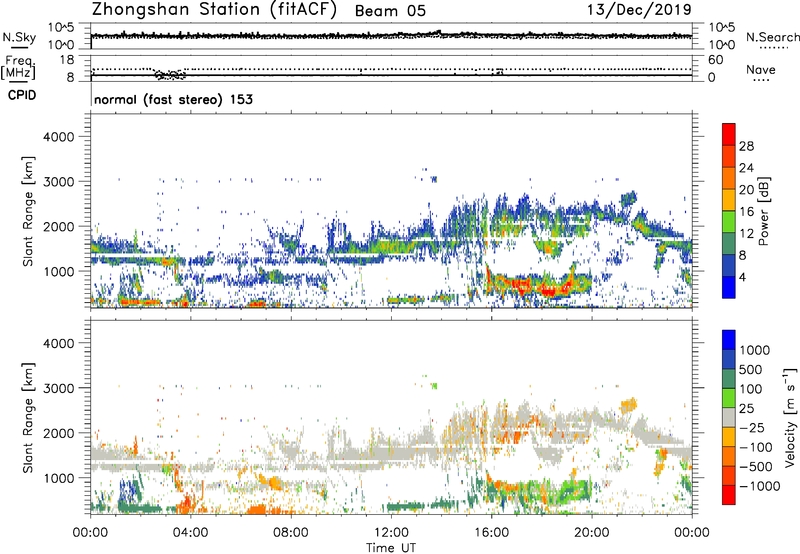Click the 'Power [dB]' colorbar title
Viewport: 800px width, 554px height.
[763, 211]
